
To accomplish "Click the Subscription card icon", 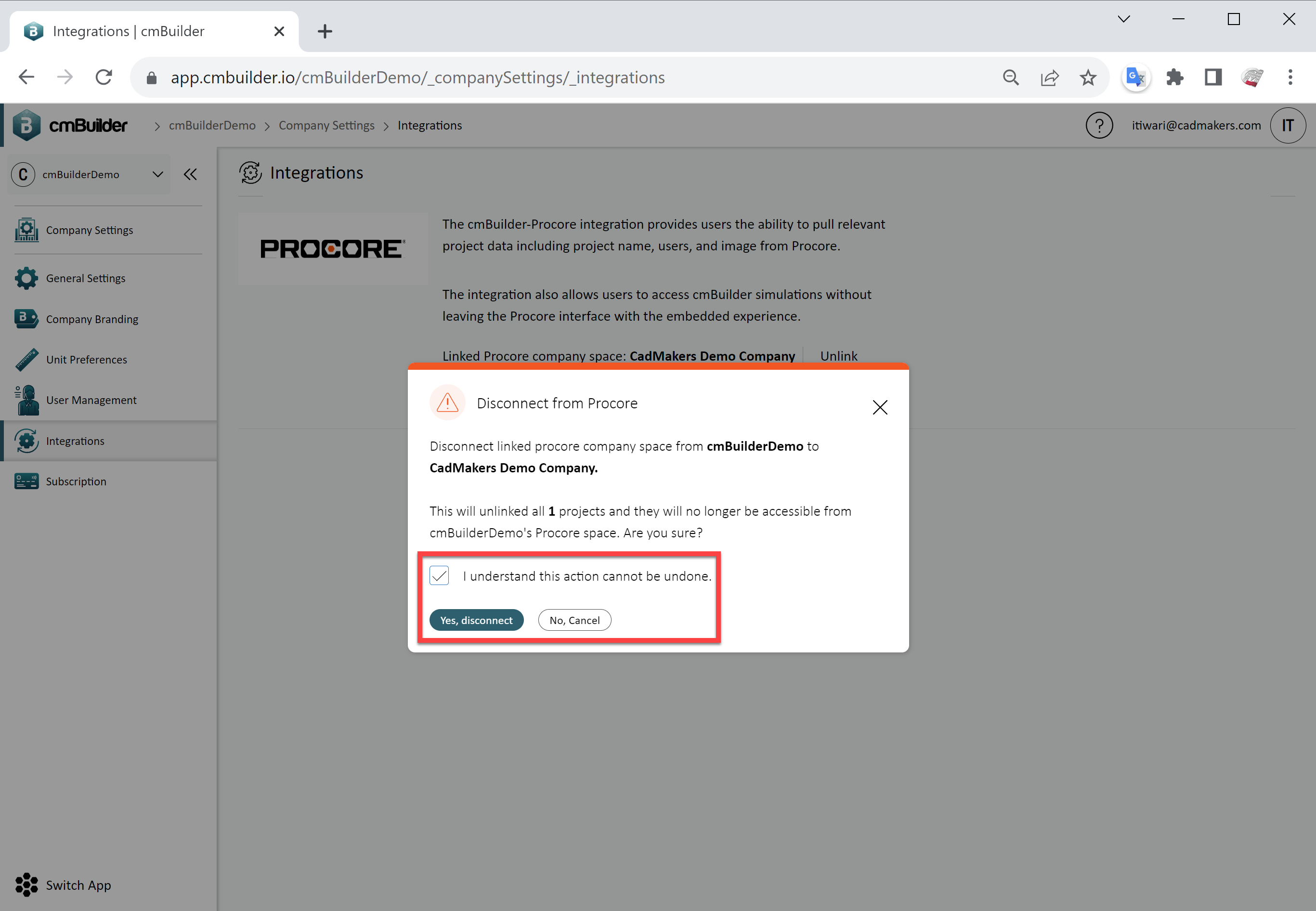I will point(26,481).
